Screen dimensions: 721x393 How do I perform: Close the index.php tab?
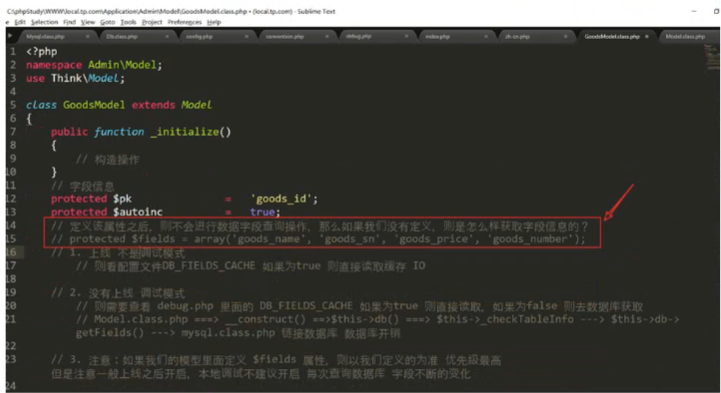[x=486, y=36]
